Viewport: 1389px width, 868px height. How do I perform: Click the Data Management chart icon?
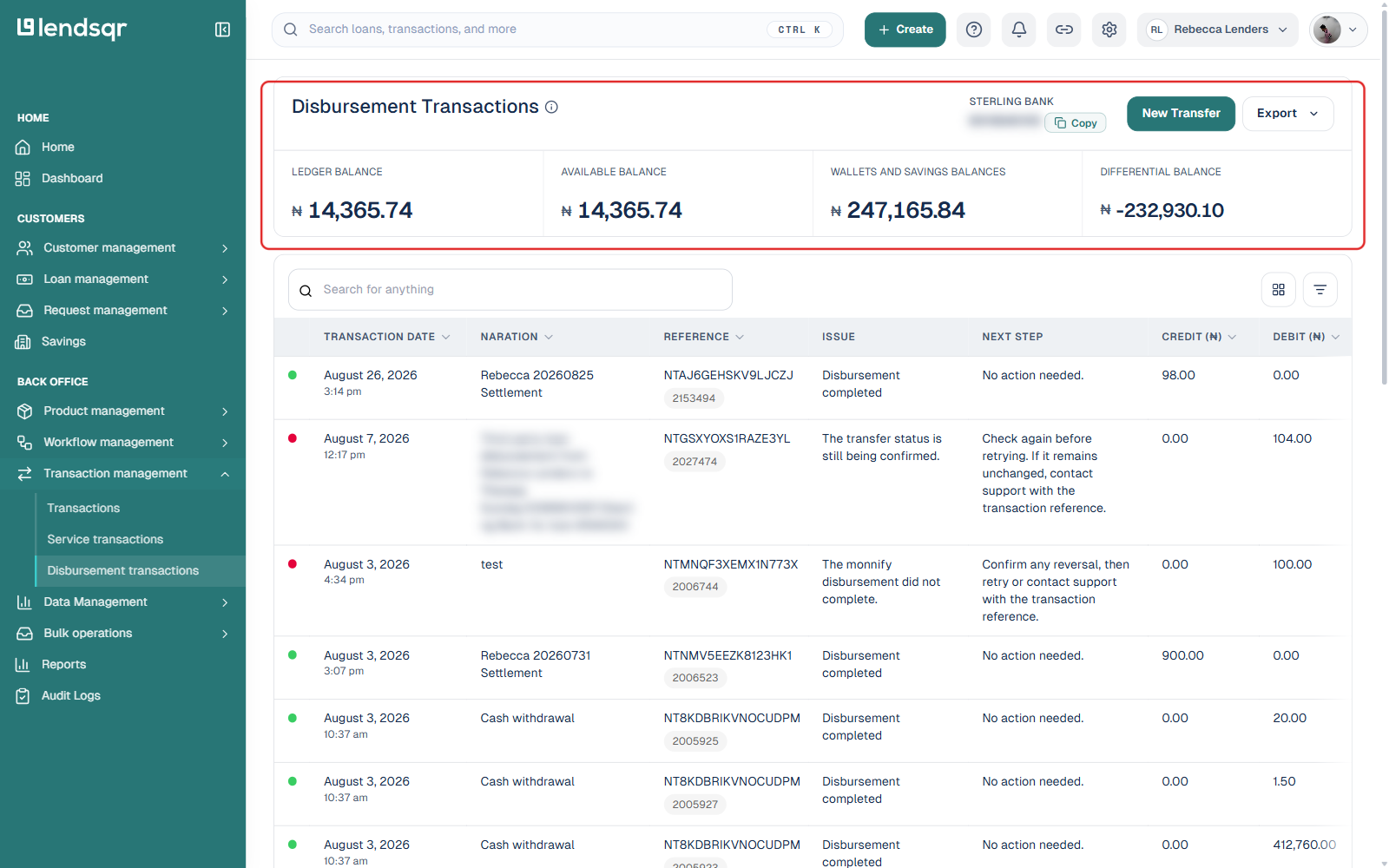click(x=24, y=602)
